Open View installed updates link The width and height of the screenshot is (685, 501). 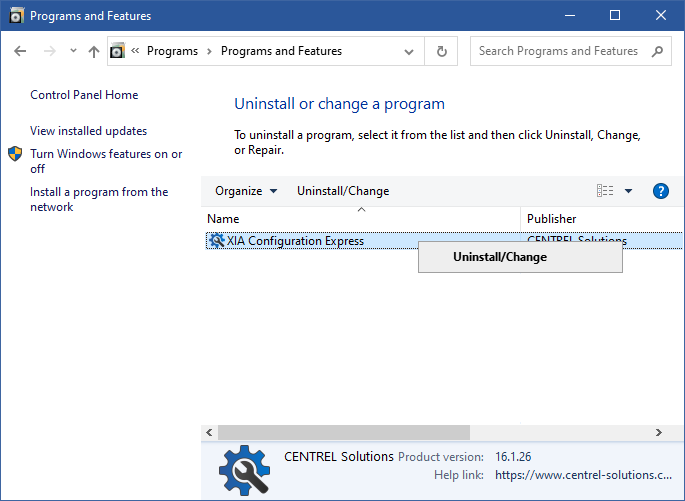[x=88, y=131]
